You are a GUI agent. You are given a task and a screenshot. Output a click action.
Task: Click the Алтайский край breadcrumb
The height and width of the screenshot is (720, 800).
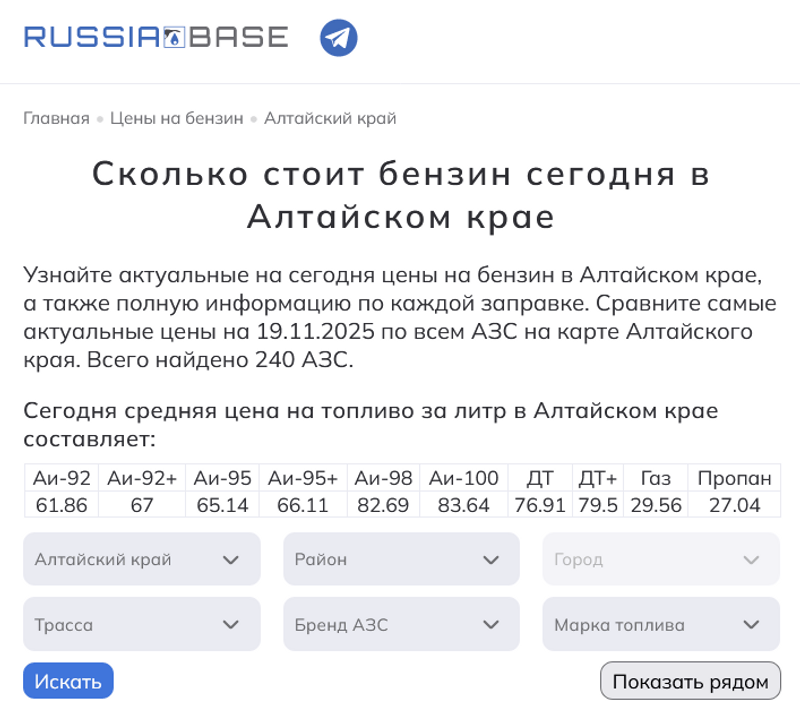click(x=330, y=118)
